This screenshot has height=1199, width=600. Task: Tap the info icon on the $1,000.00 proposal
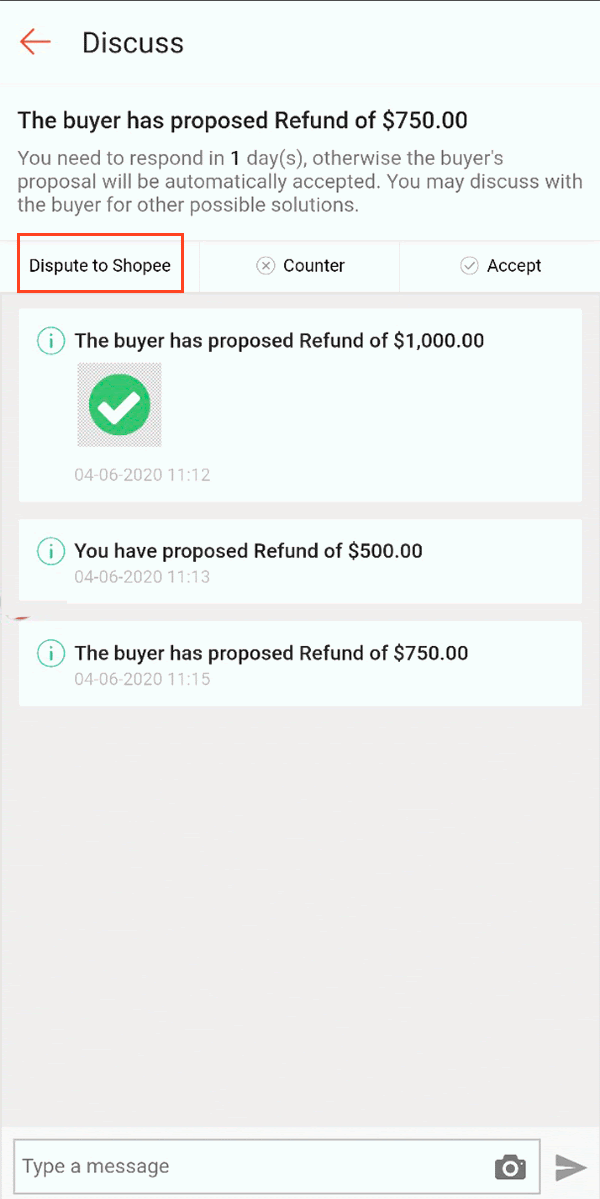pos(51,341)
